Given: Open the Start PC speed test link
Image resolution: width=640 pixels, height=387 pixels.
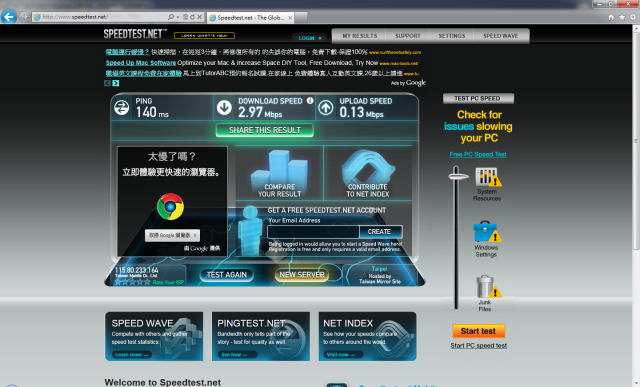Looking at the screenshot, I should point(478,346).
